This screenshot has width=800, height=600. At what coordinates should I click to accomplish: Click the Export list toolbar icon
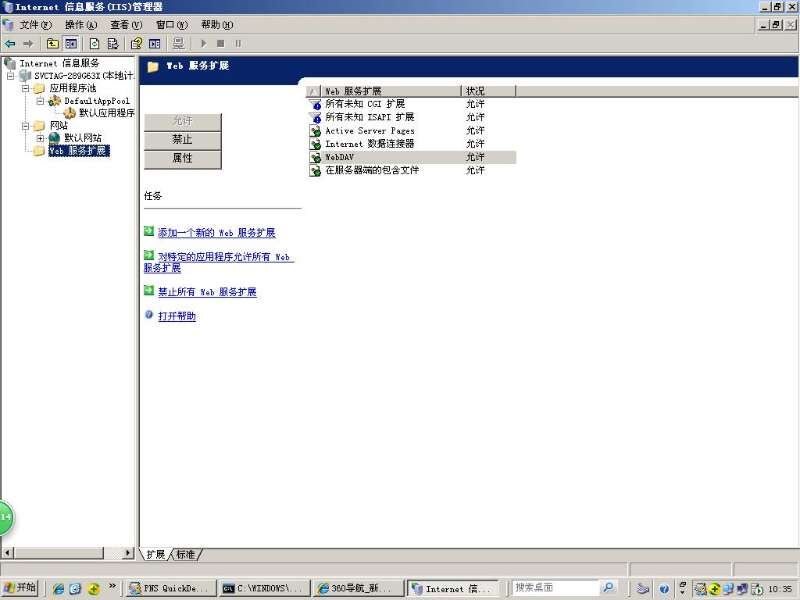(113, 43)
